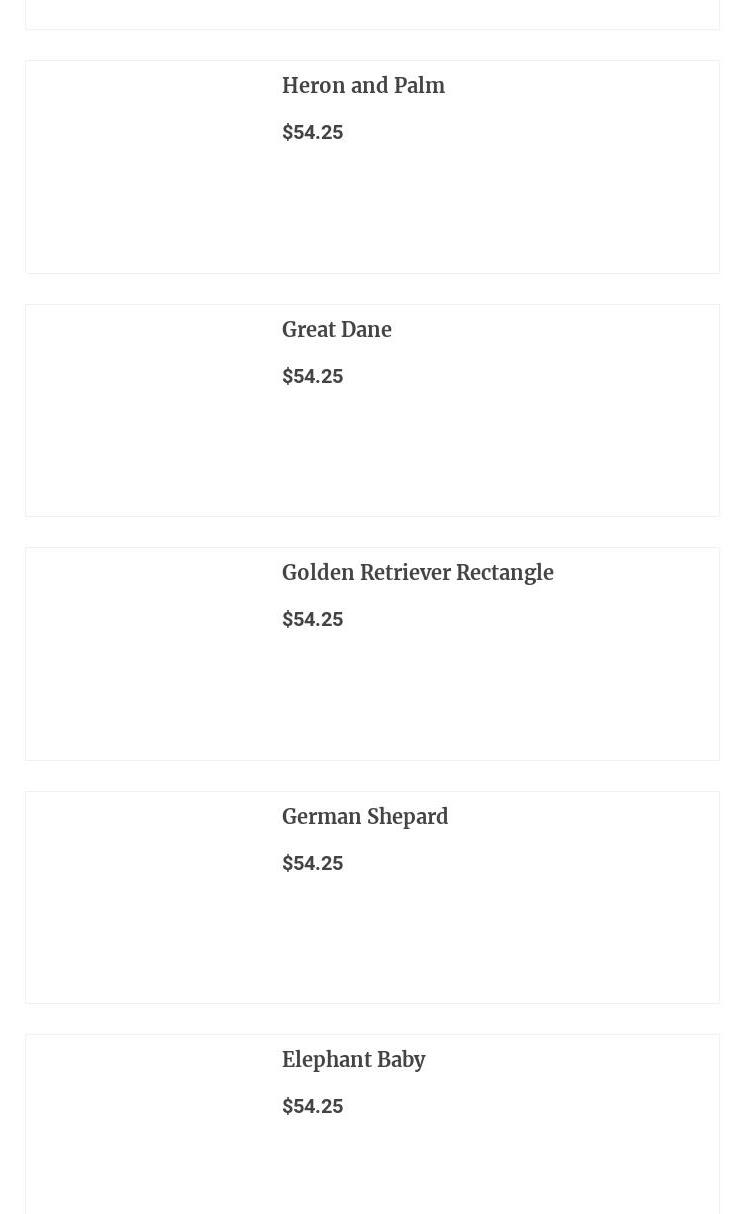
Task: Open the Heron and Palm product link
Action: pos(363,86)
